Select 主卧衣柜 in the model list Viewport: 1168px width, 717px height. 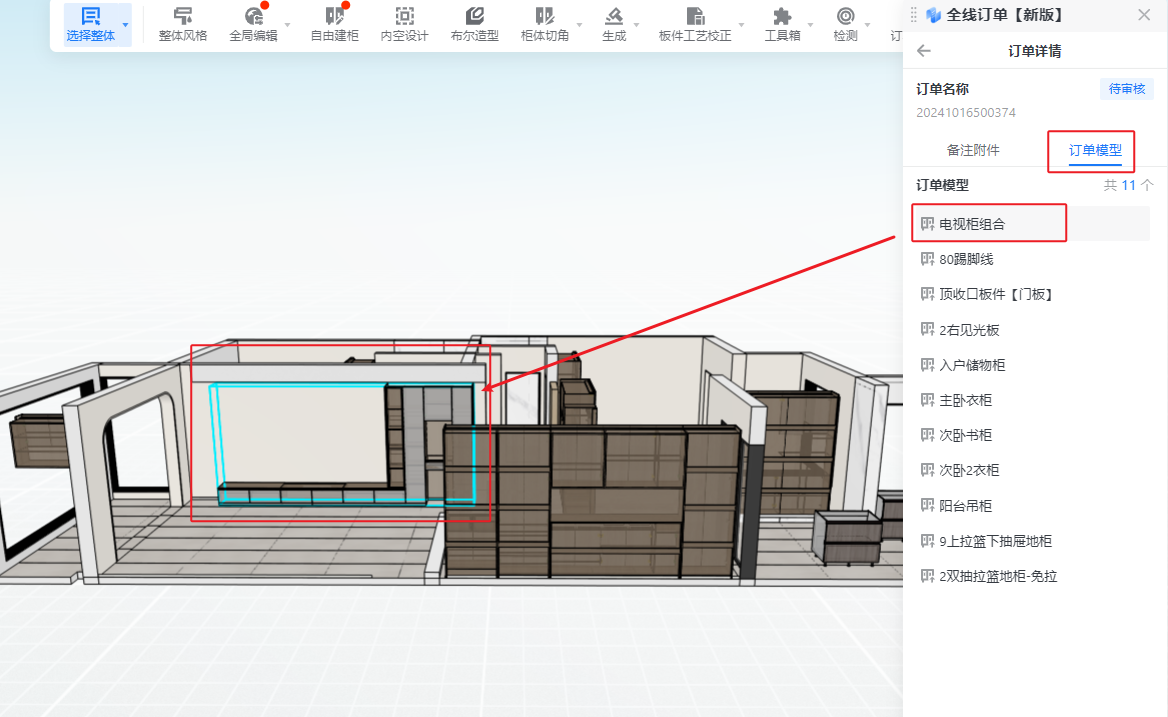[965, 400]
